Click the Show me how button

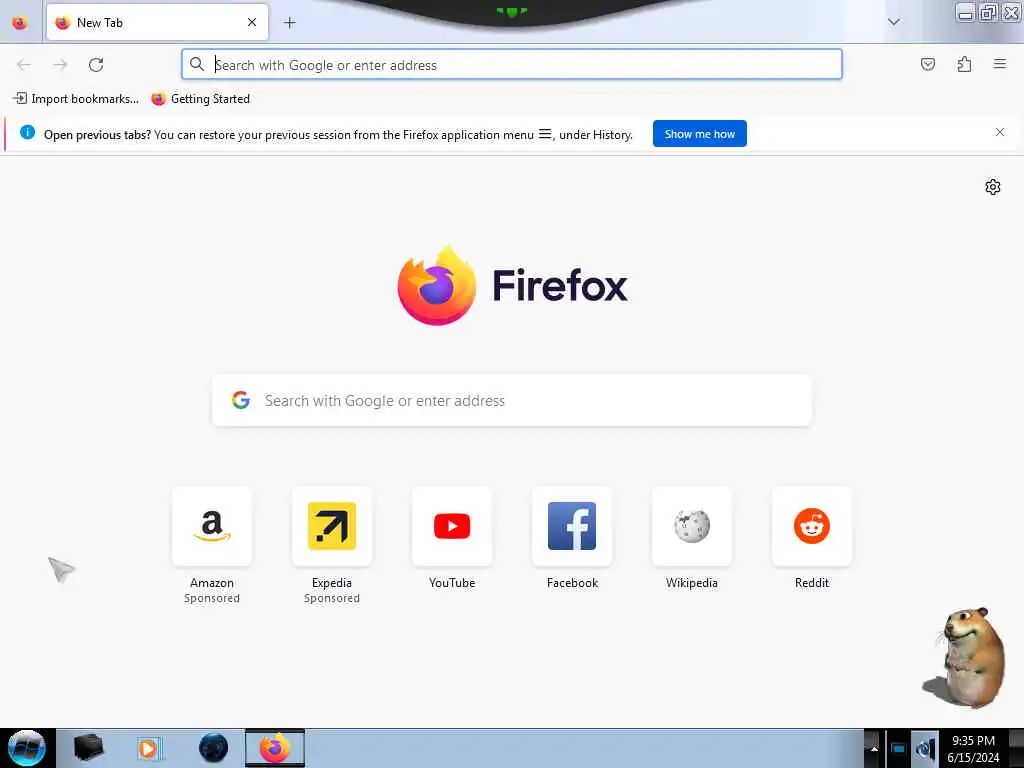click(699, 134)
